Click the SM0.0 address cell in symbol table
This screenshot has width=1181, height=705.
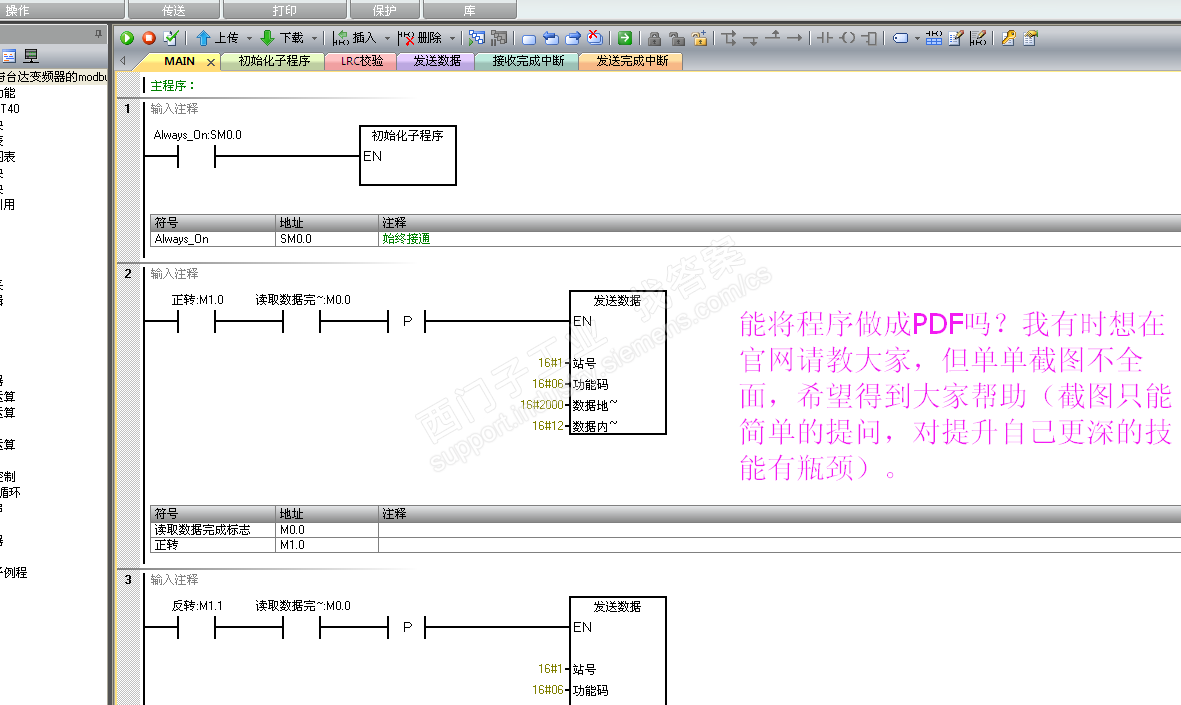click(x=326, y=239)
